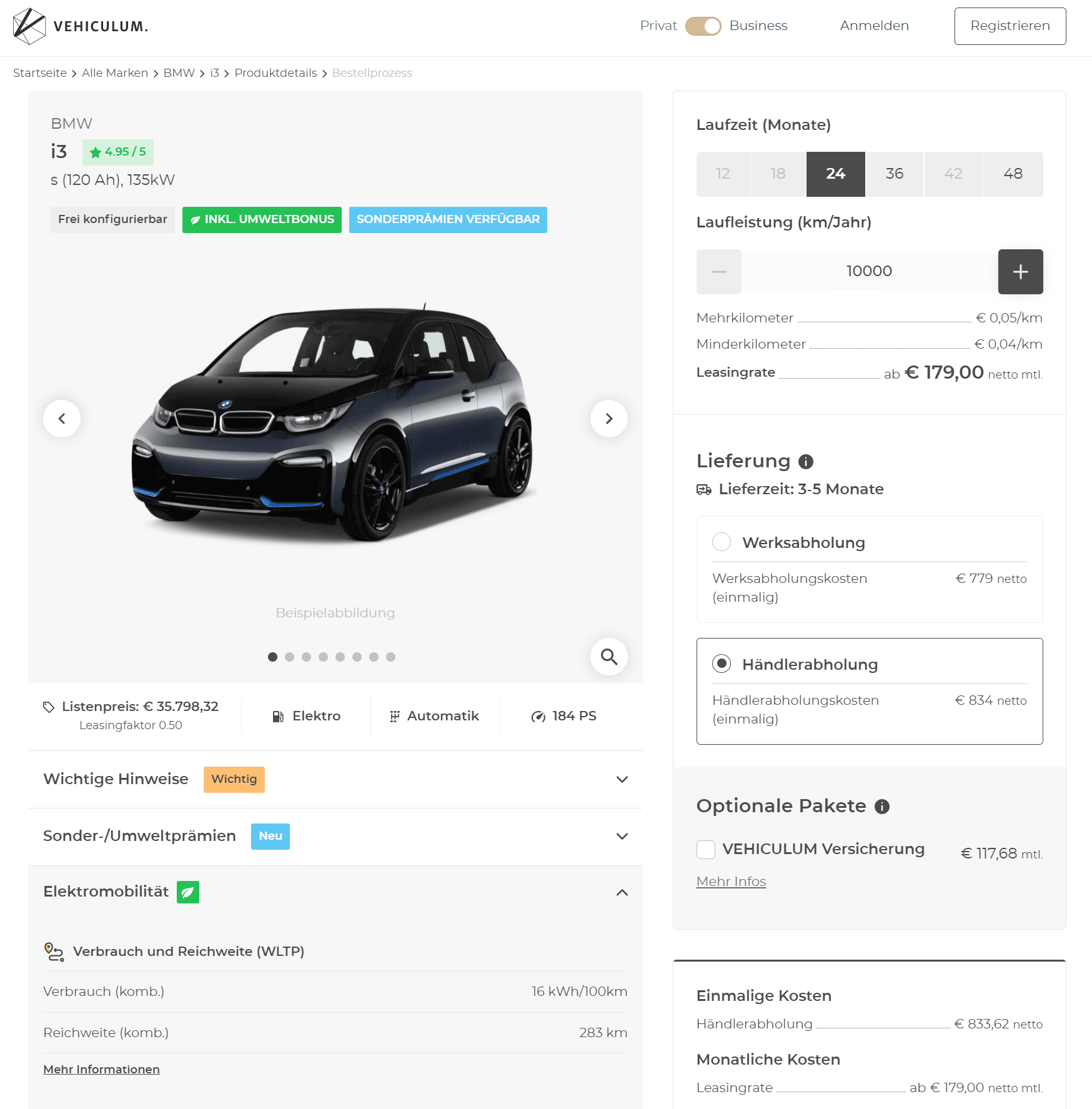The height and width of the screenshot is (1109, 1092).
Task: Expand the Wichtige Hinweise section
Action: (622, 779)
